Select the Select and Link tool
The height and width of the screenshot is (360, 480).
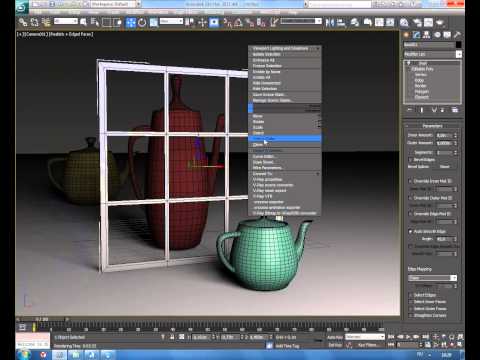point(23,22)
